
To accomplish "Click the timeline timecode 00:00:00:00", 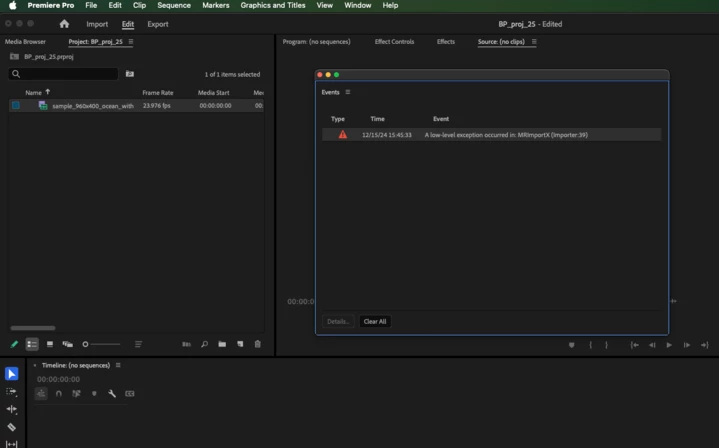I will point(58,379).
